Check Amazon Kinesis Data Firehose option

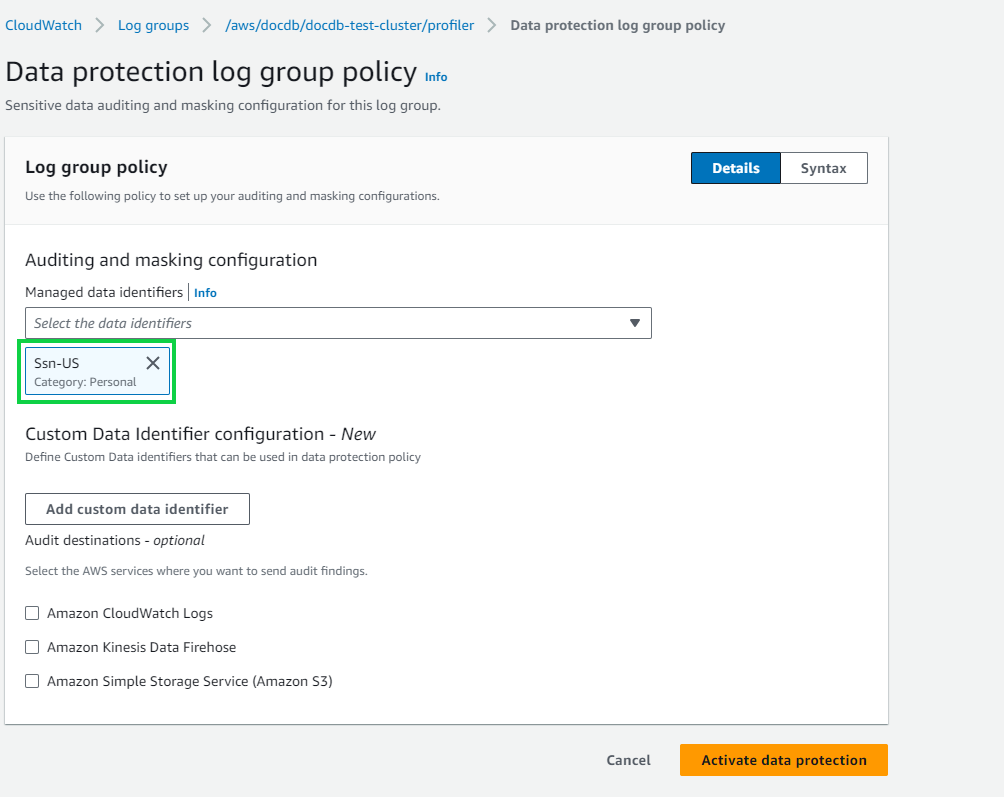click(32, 647)
